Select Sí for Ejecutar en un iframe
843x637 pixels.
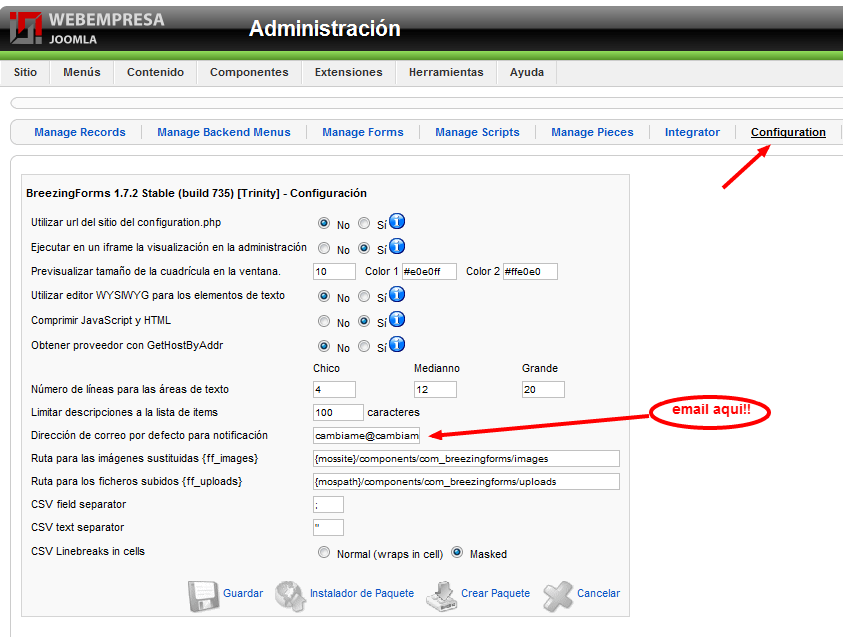click(x=364, y=248)
